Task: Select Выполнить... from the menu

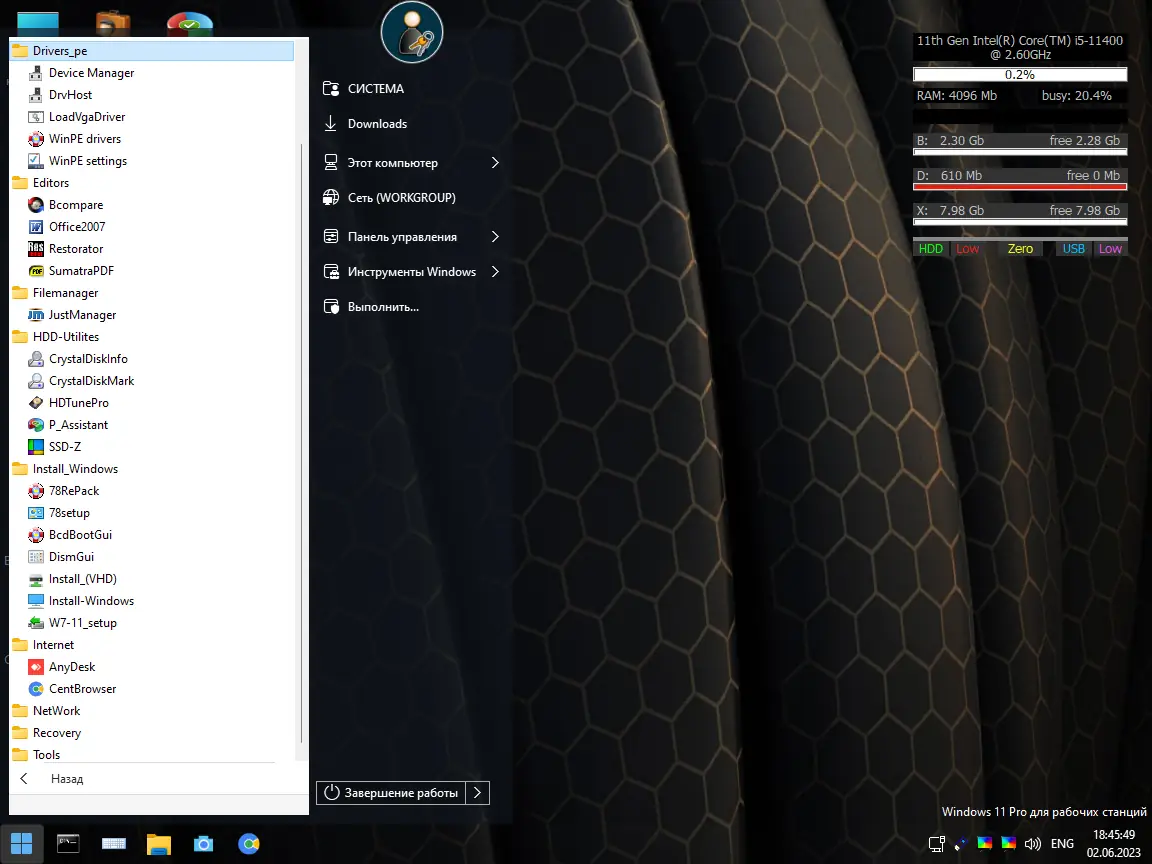Action: [384, 306]
